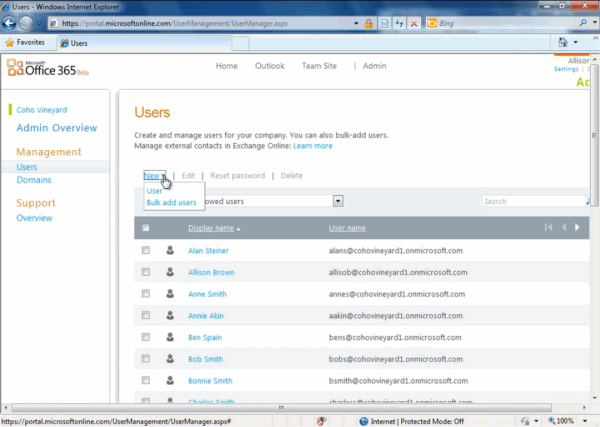This screenshot has height=427, width=600.
Task: Select Bulk add users from New menu
Action: tap(171, 202)
